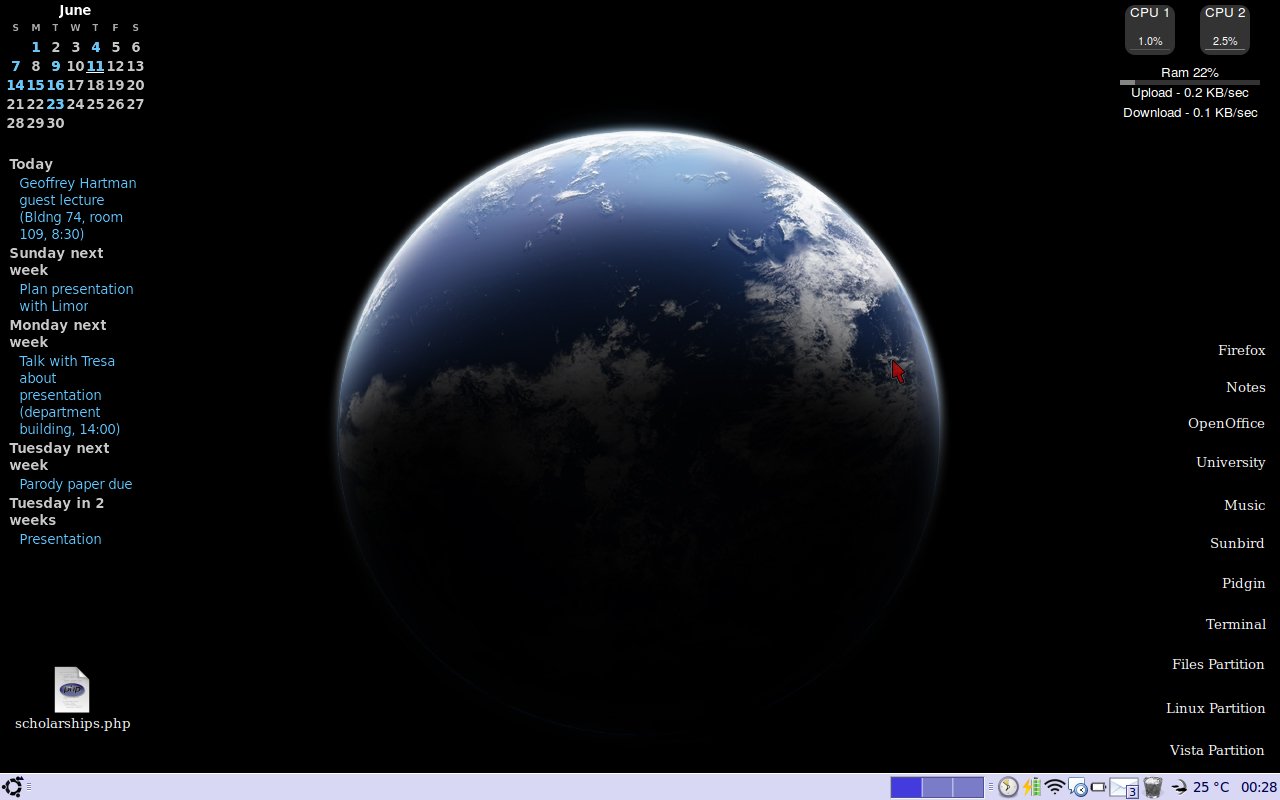Screen dimensions: 1280x800
Task: Select June 9 in the calendar
Action: pos(56,66)
